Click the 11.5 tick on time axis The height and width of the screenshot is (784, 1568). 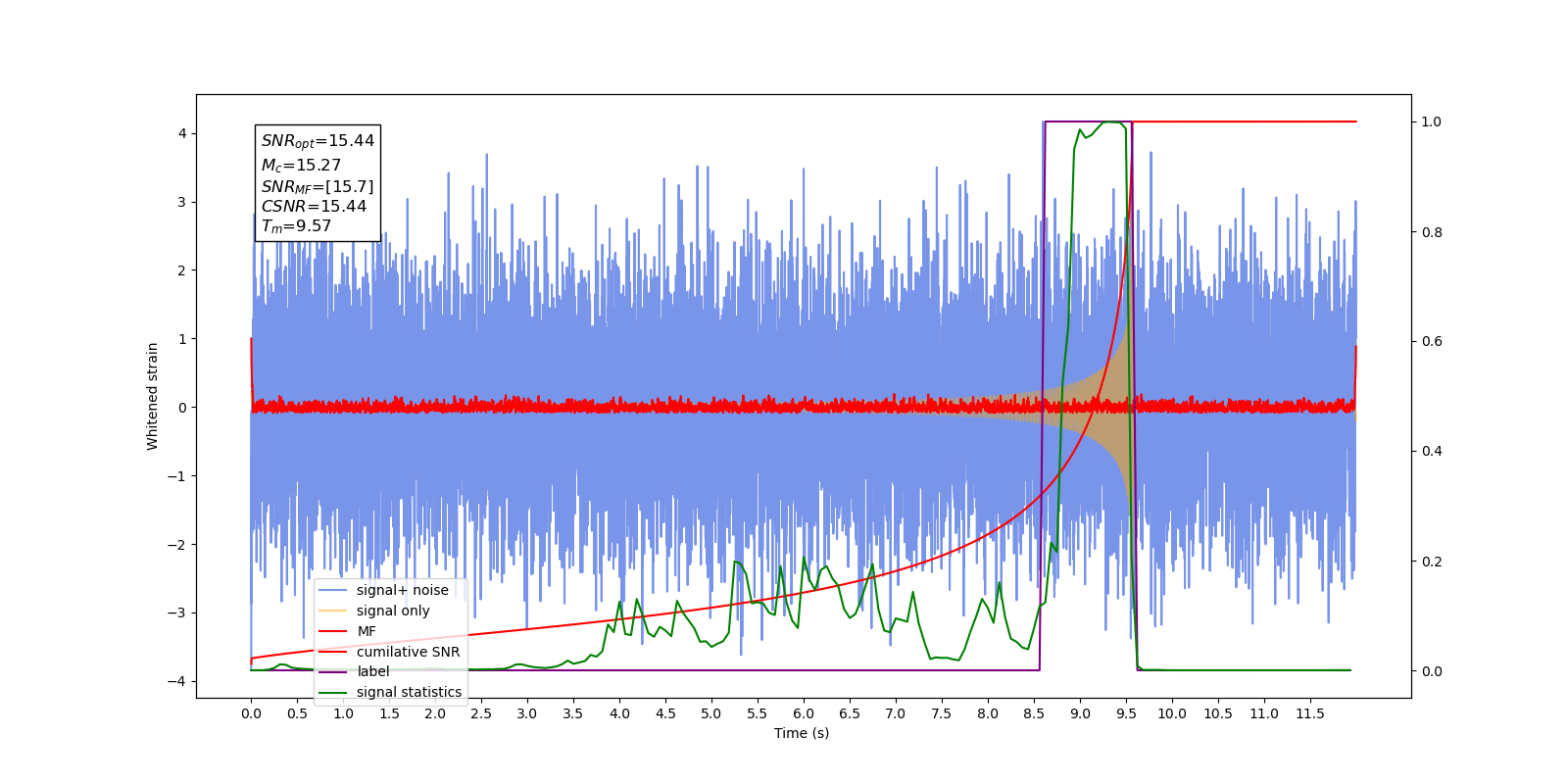1310,713
